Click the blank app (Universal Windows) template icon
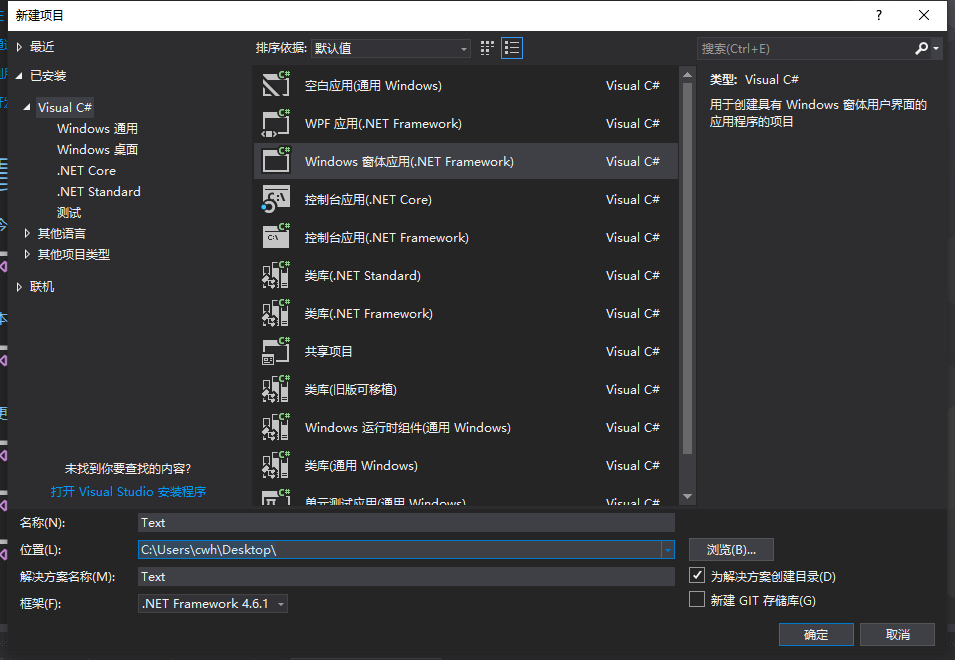 pos(276,85)
